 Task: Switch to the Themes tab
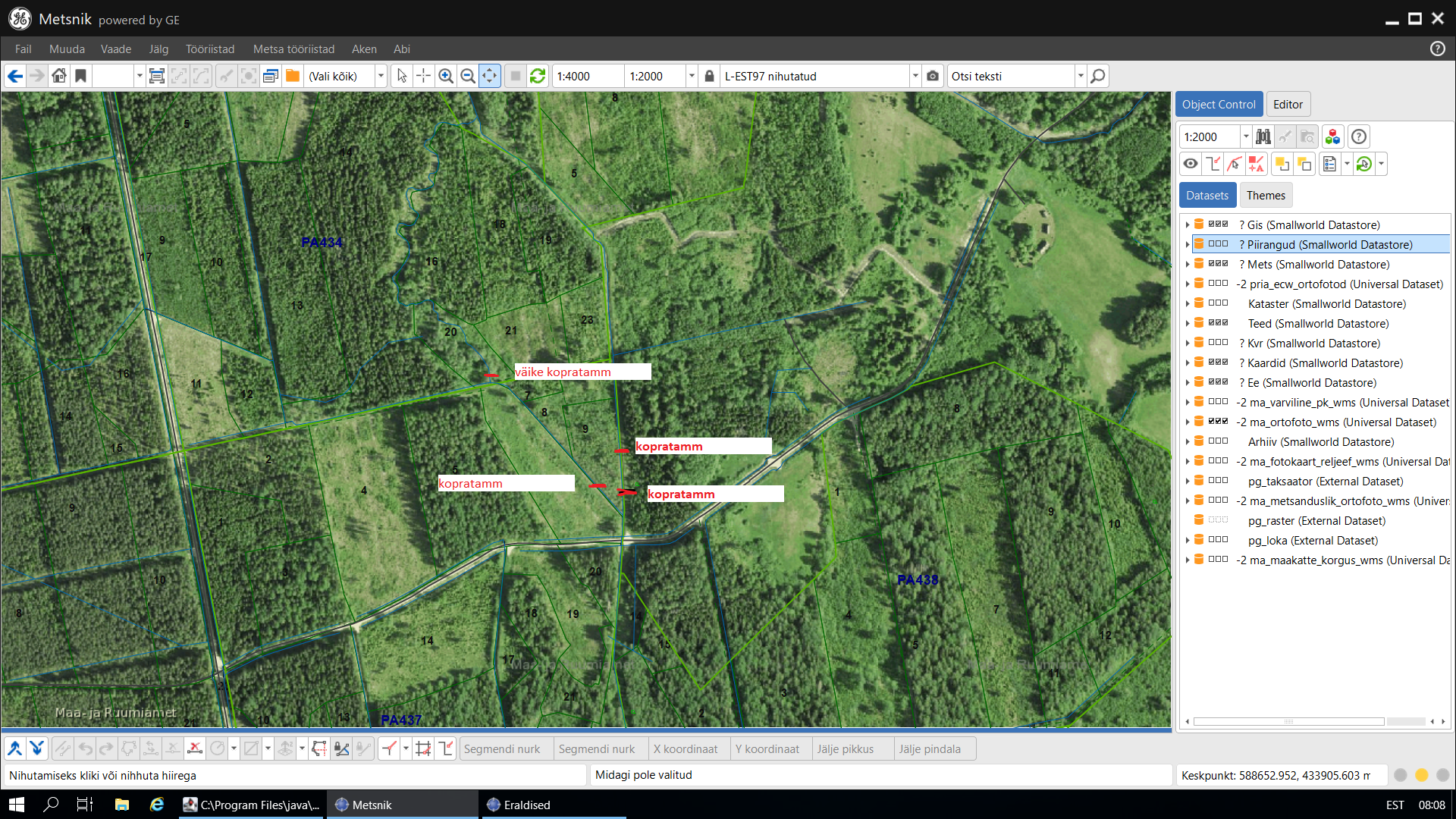click(1266, 195)
